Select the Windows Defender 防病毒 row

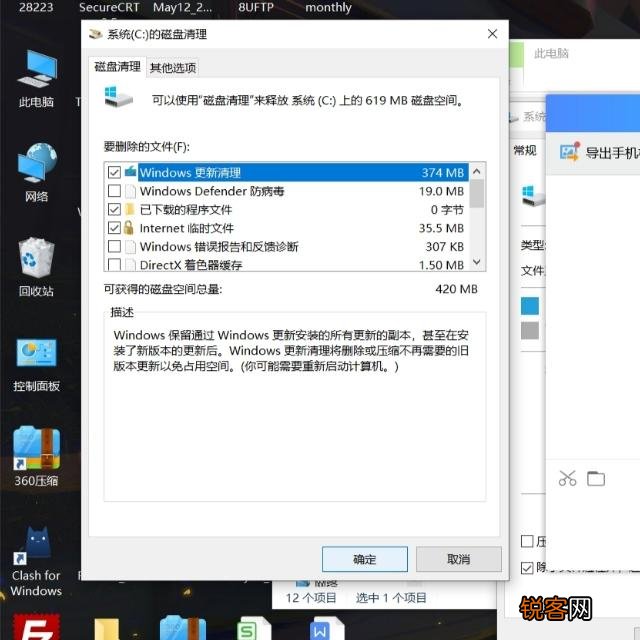pos(287,191)
